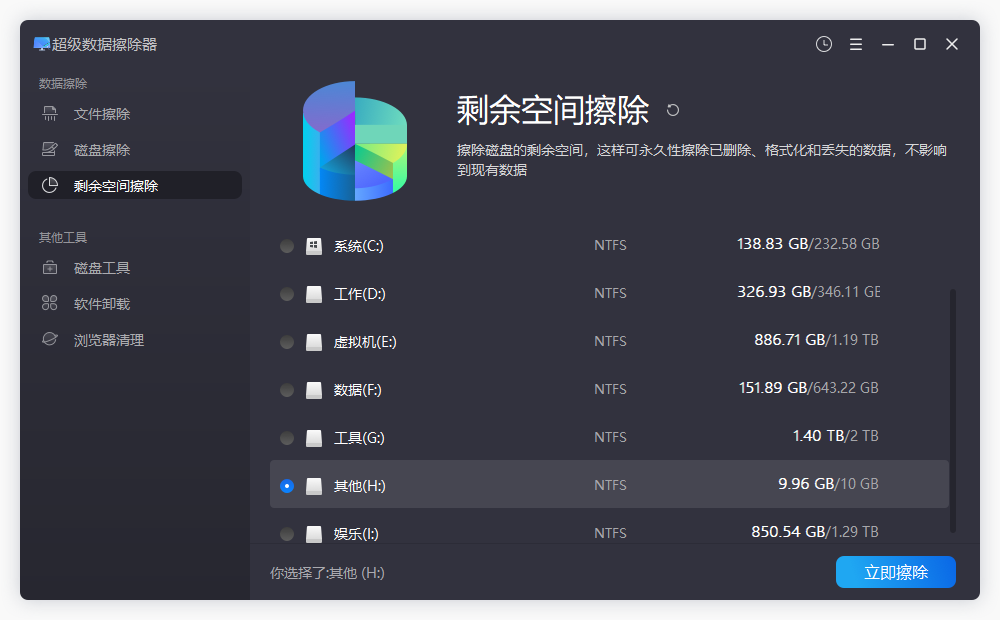Select the 工具(G:) radio button

click(x=287, y=438)
